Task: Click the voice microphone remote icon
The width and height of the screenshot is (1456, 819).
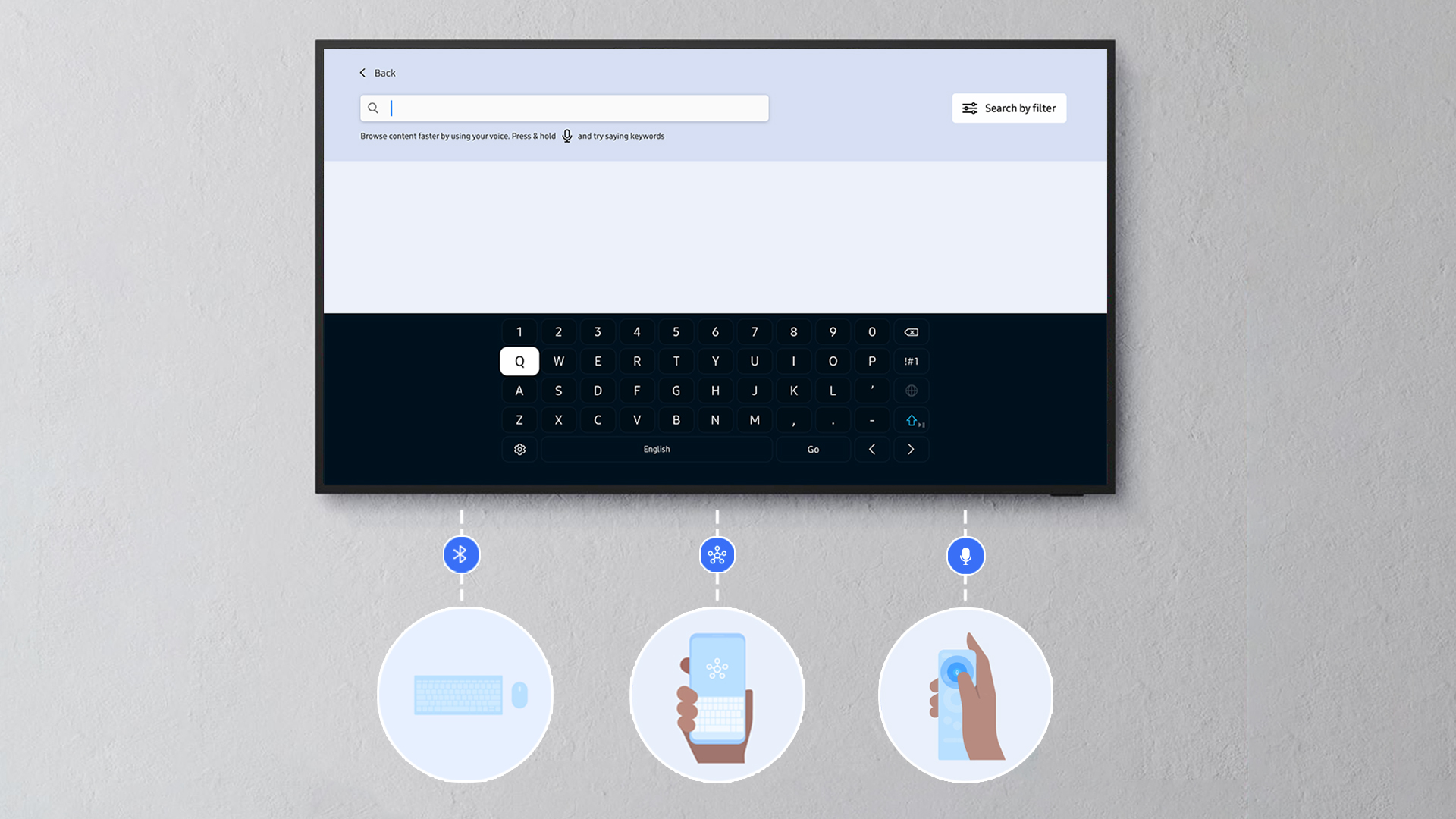Action: [965, 555]
